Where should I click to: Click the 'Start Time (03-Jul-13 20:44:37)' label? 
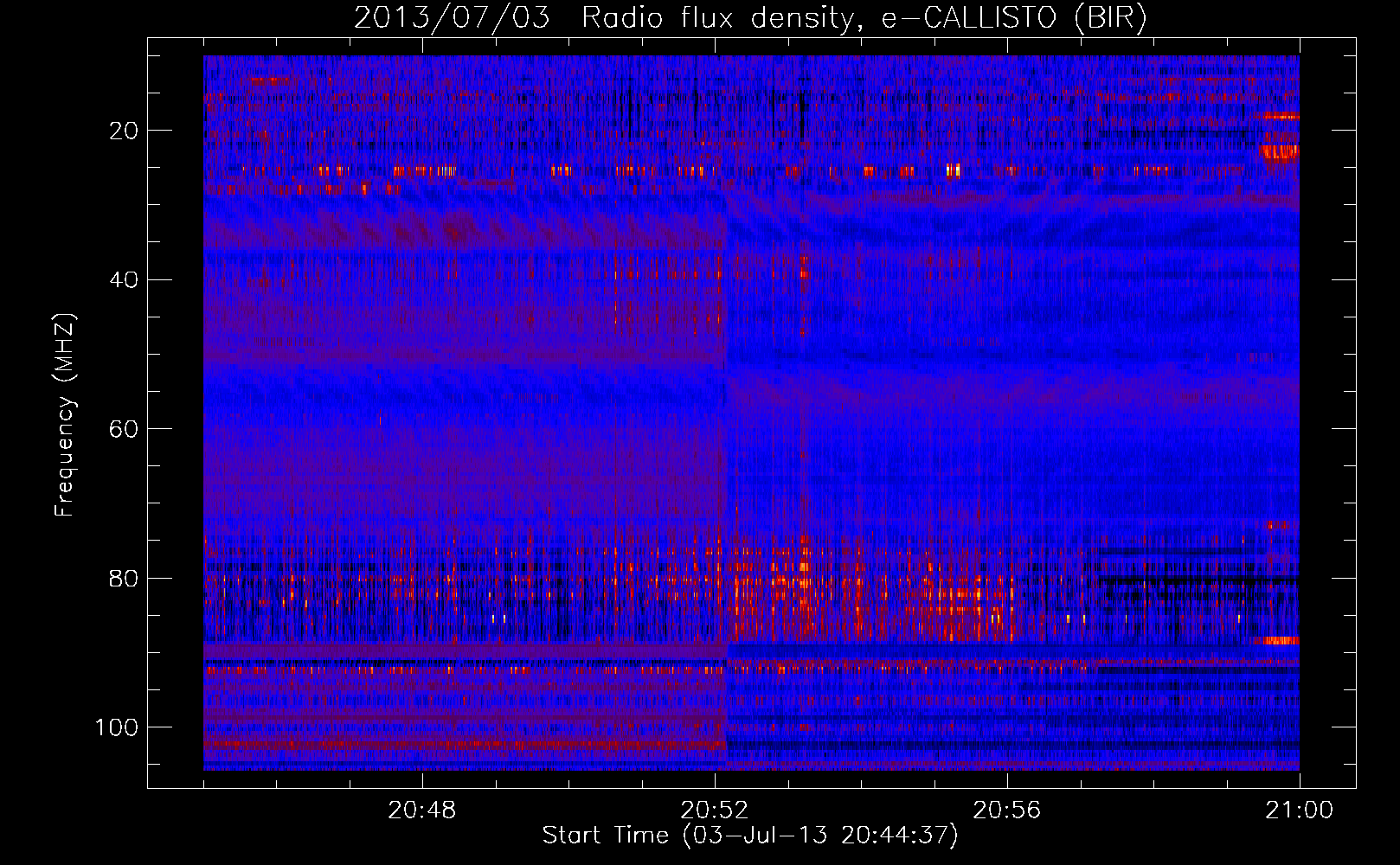point(750,836)
